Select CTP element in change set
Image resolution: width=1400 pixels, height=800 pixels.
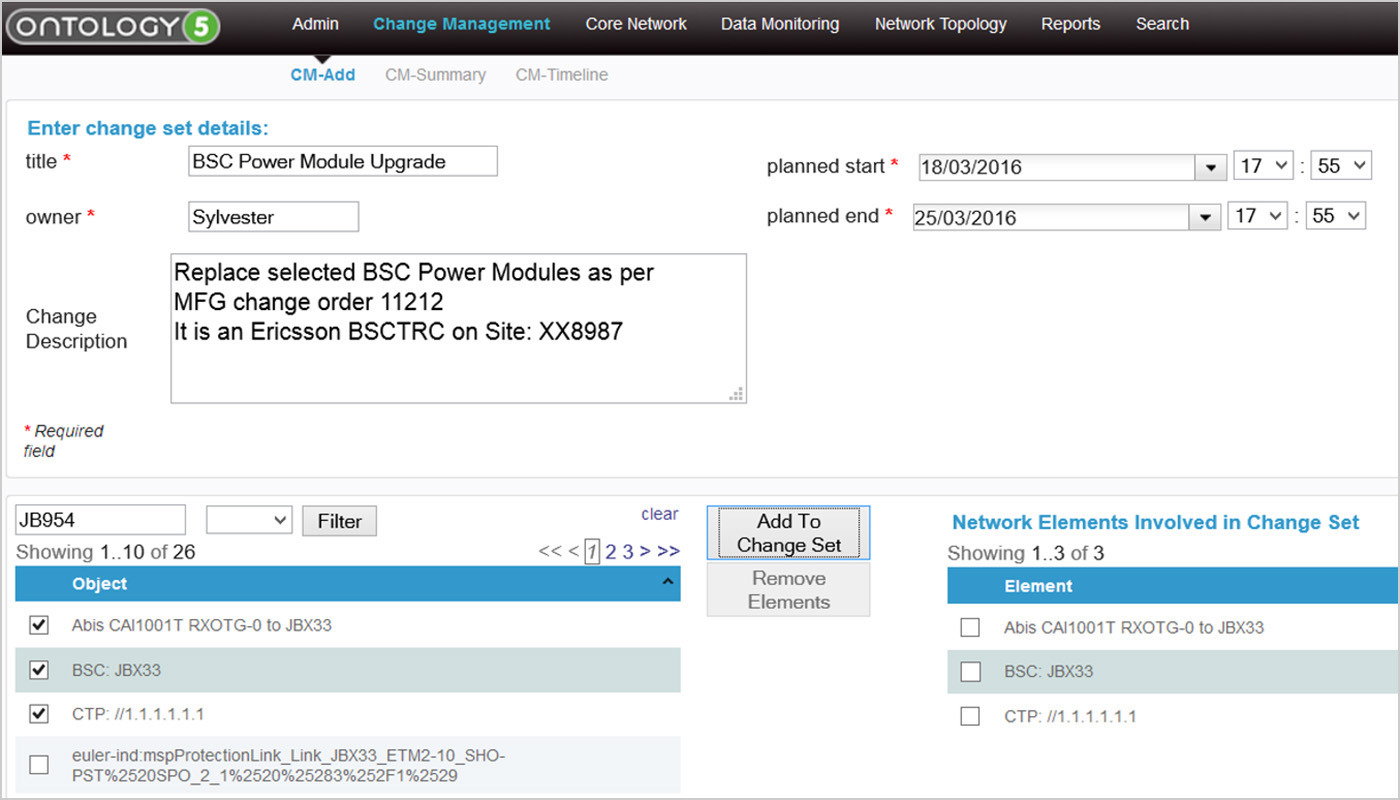tap(970, 716)
